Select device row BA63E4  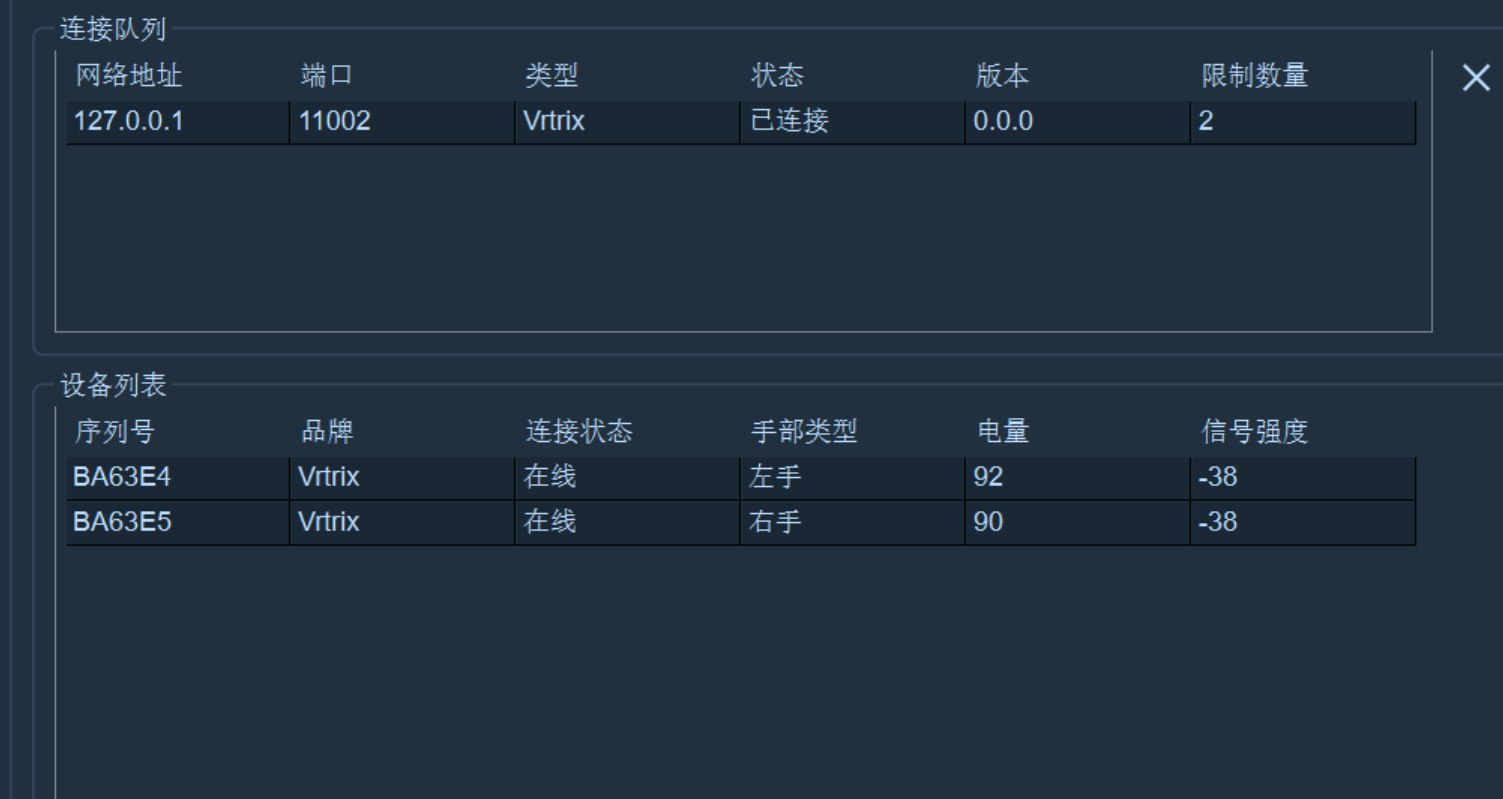[x=741, y=478]
